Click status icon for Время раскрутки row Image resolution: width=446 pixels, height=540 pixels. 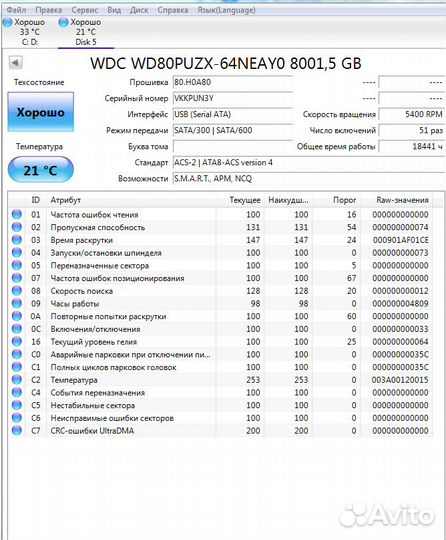[17, 240]
